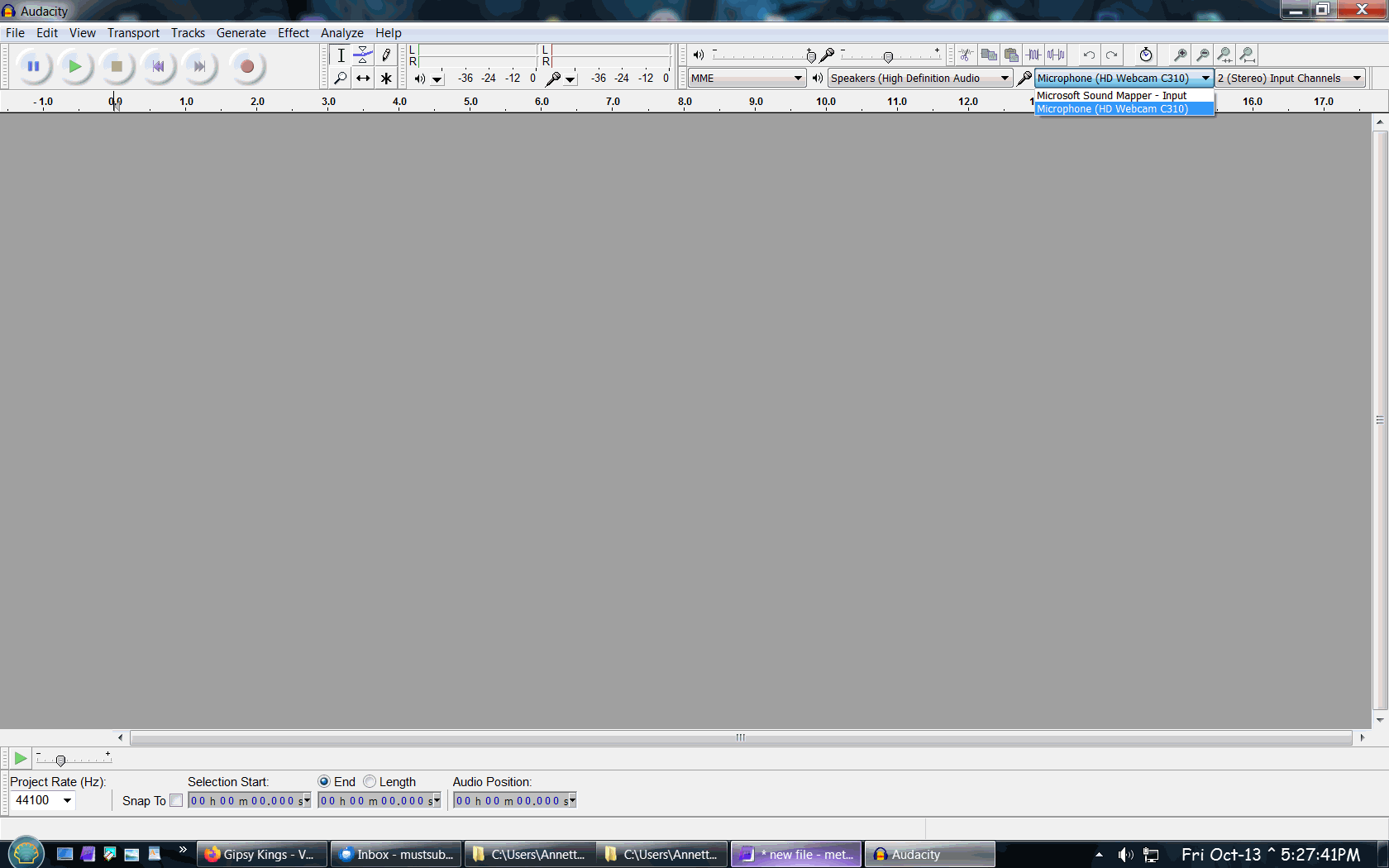1389x868 pixels.
Task: Open the Tracks menu
Action: click(188, 33)
